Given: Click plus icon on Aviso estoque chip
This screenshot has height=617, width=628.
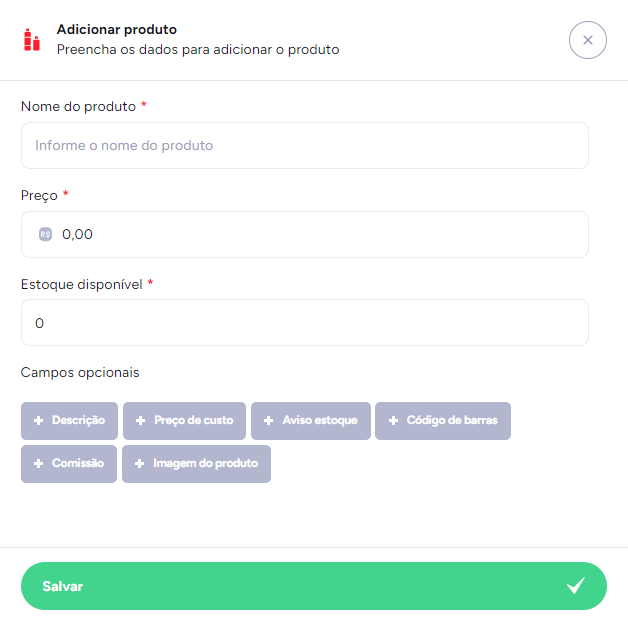Looking at the screenshot, I should [x=269, y=421].
